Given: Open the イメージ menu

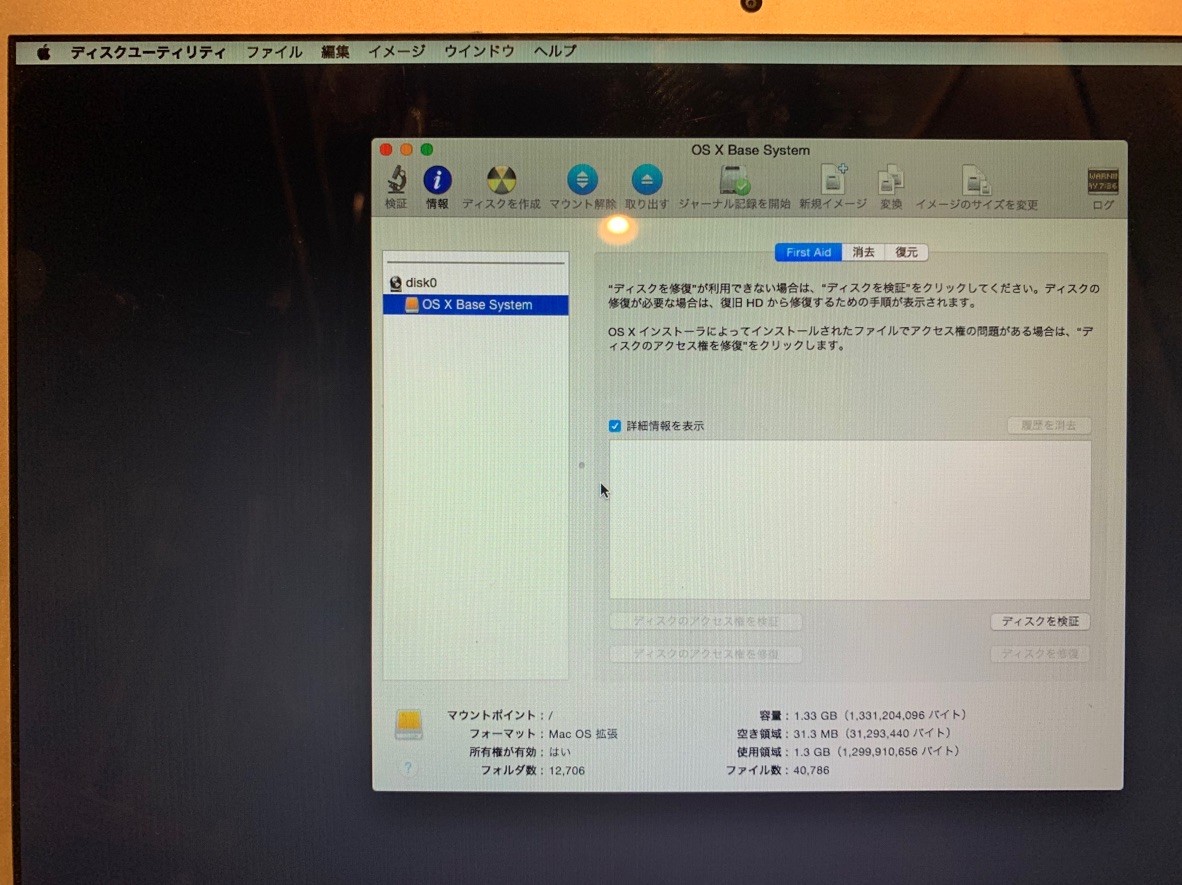Looking at the screenshot, I should coord(397,51).
